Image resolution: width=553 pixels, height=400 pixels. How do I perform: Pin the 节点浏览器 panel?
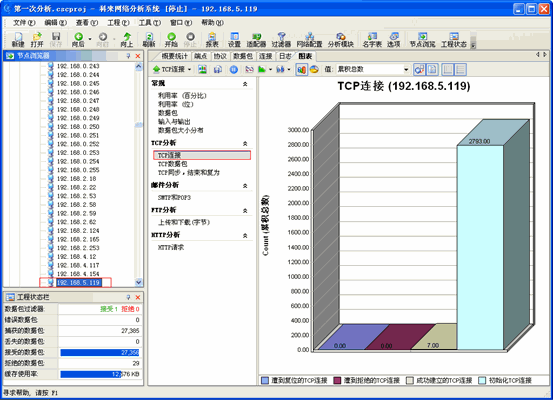click(128, 56)
